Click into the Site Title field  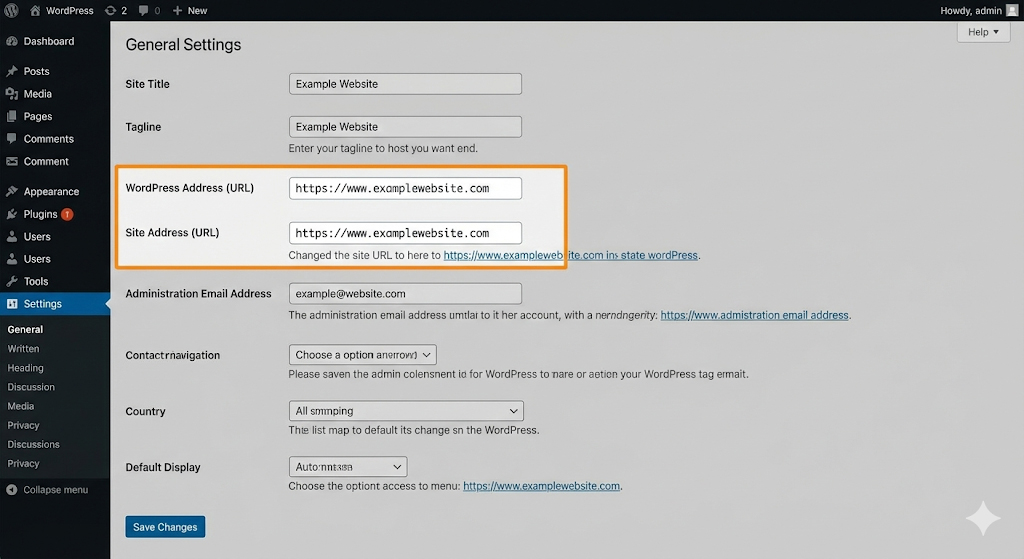point(405,84)
